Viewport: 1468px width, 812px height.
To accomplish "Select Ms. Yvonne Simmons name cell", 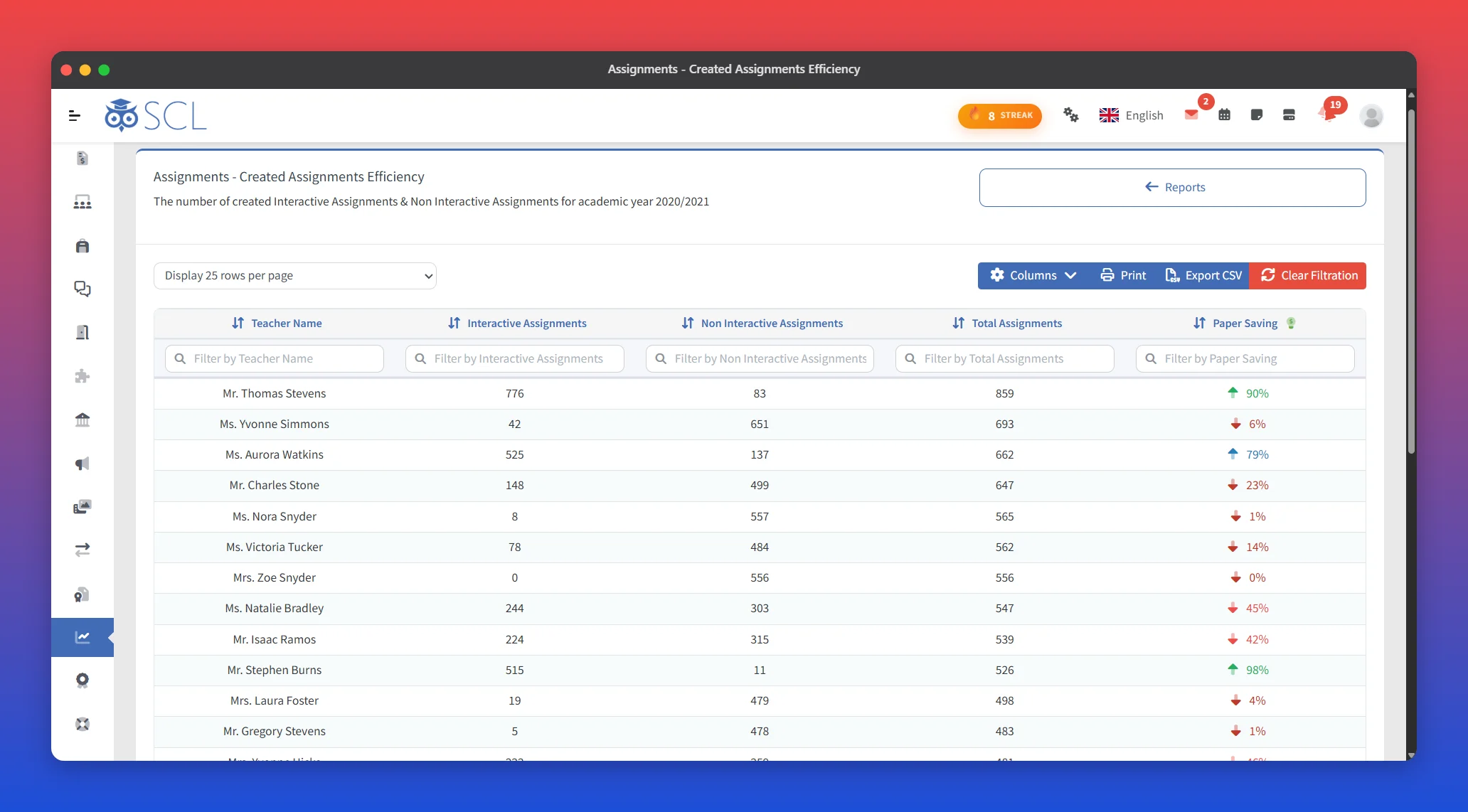I will click(x=275, y=424).
